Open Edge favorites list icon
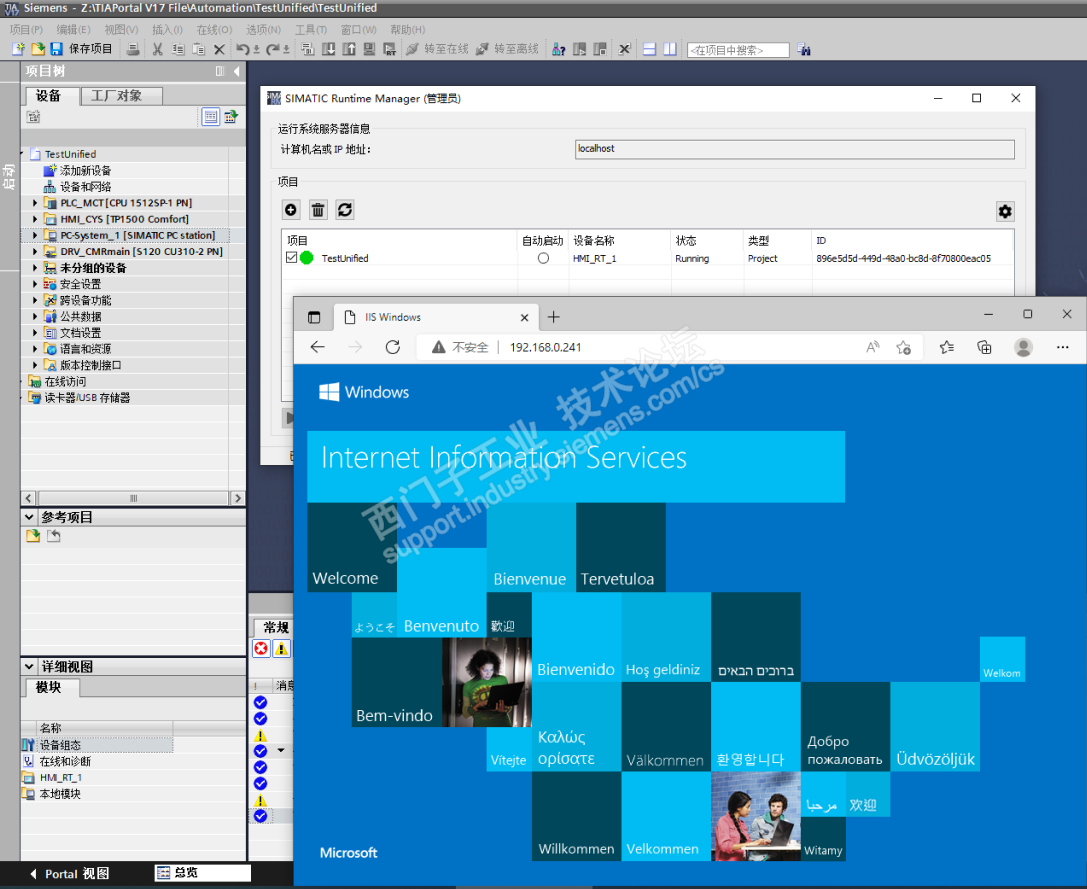1087x889 pixels. (946, 347)
